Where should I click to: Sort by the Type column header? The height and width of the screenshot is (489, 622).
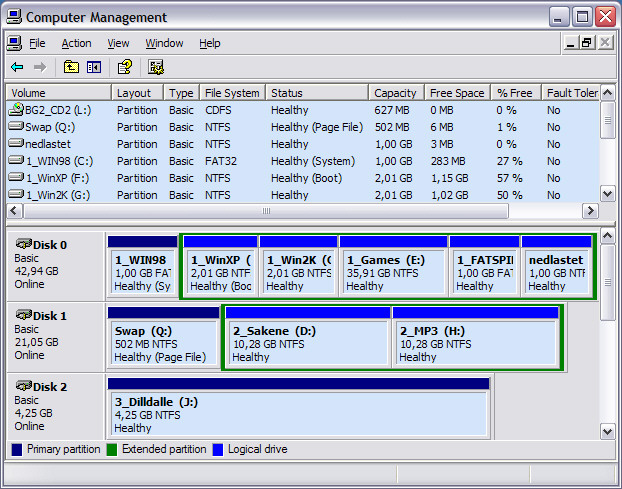[182, 93]
